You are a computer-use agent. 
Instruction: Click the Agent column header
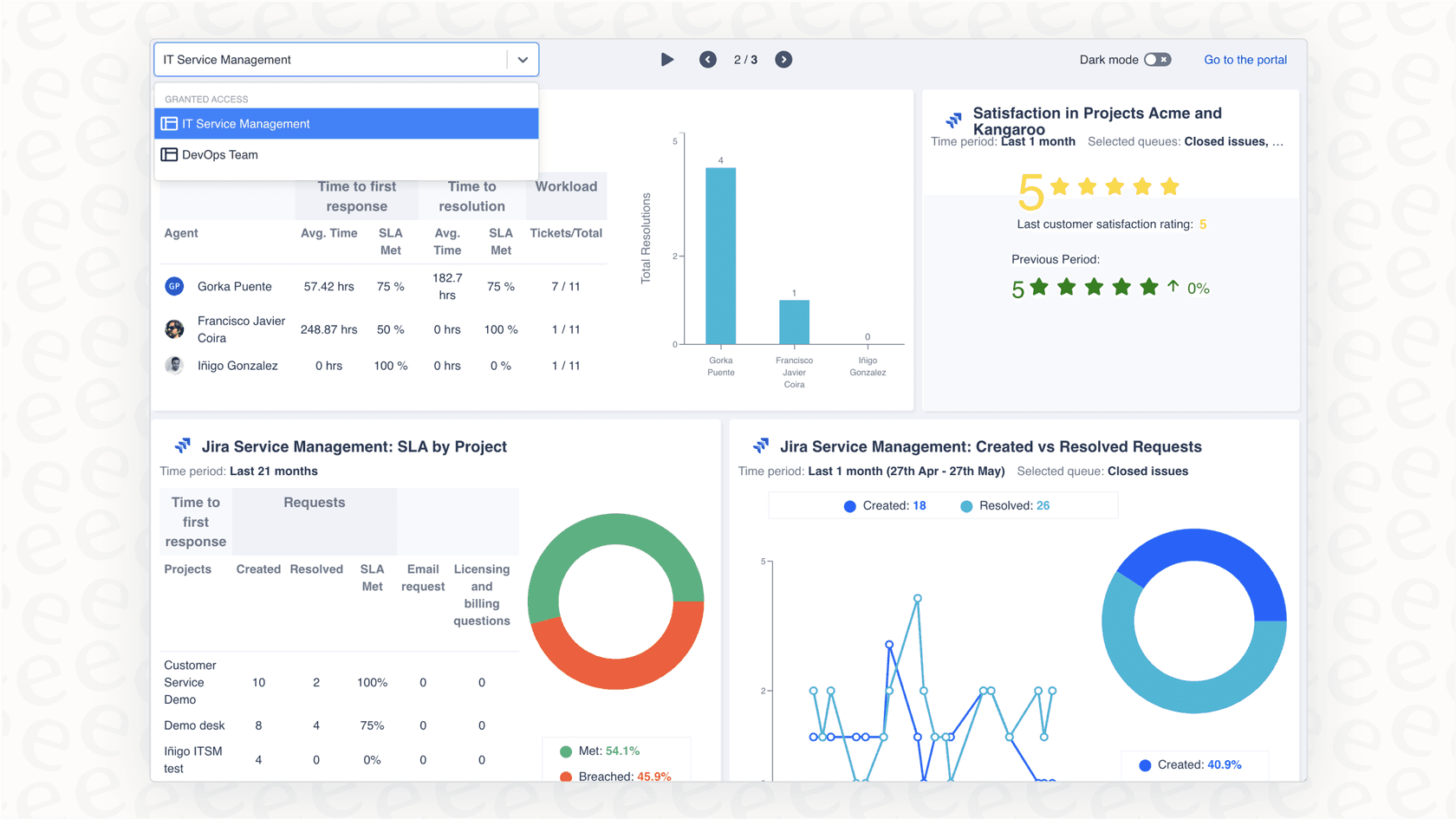click(181, 233)
